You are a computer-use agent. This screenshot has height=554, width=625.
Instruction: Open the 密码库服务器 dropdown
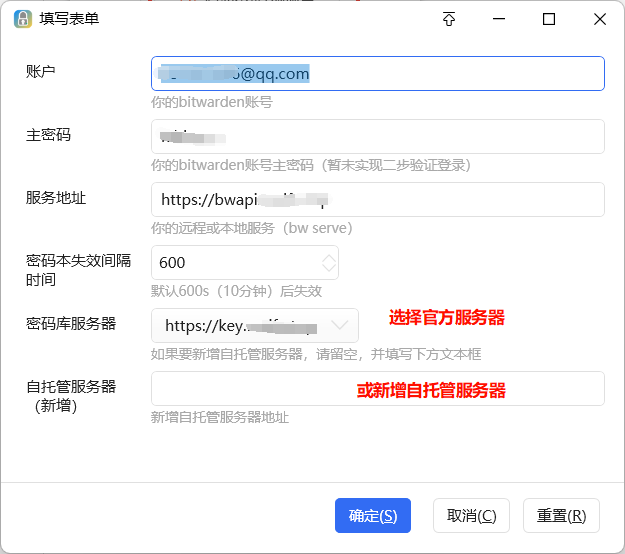coord(255,326)
